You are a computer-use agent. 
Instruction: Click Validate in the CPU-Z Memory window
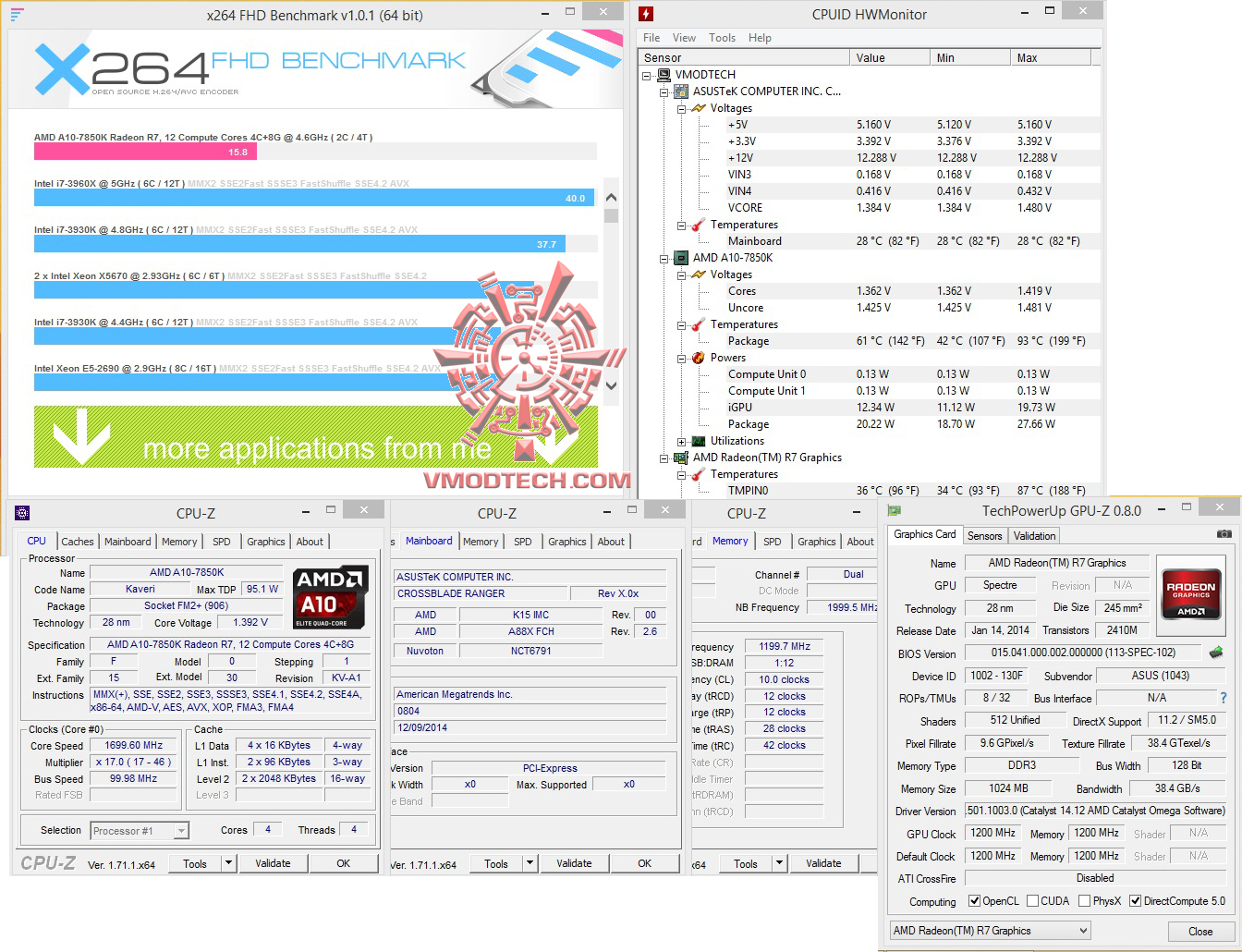[x=823, y=863]
